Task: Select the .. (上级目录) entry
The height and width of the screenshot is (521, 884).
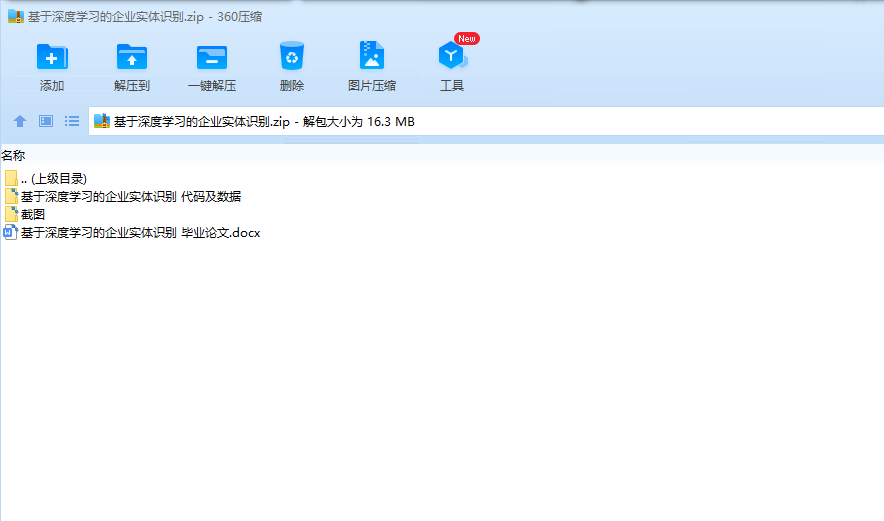Action: [x=54, y=179]
